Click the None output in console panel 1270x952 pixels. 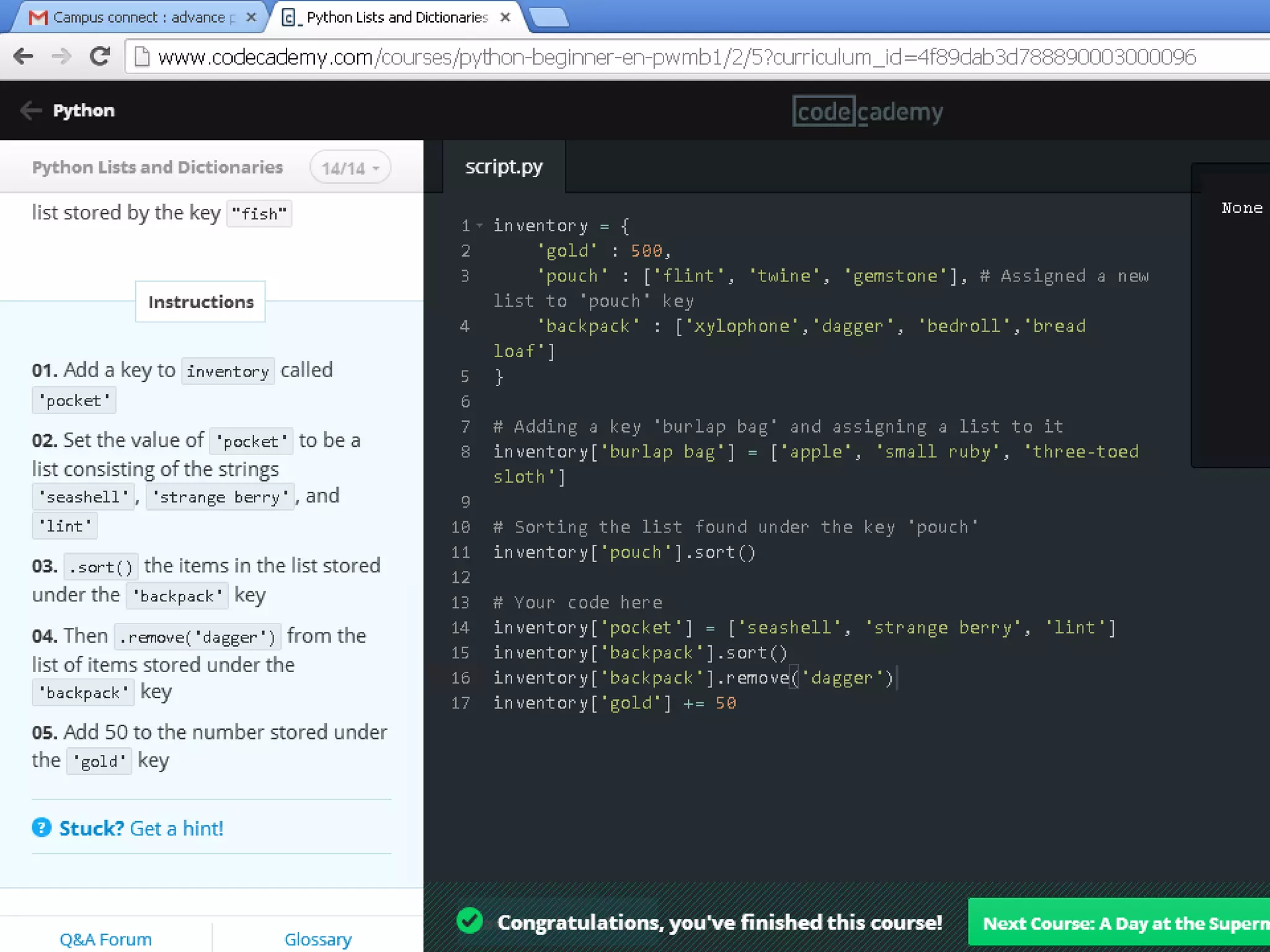(1242, 208)
